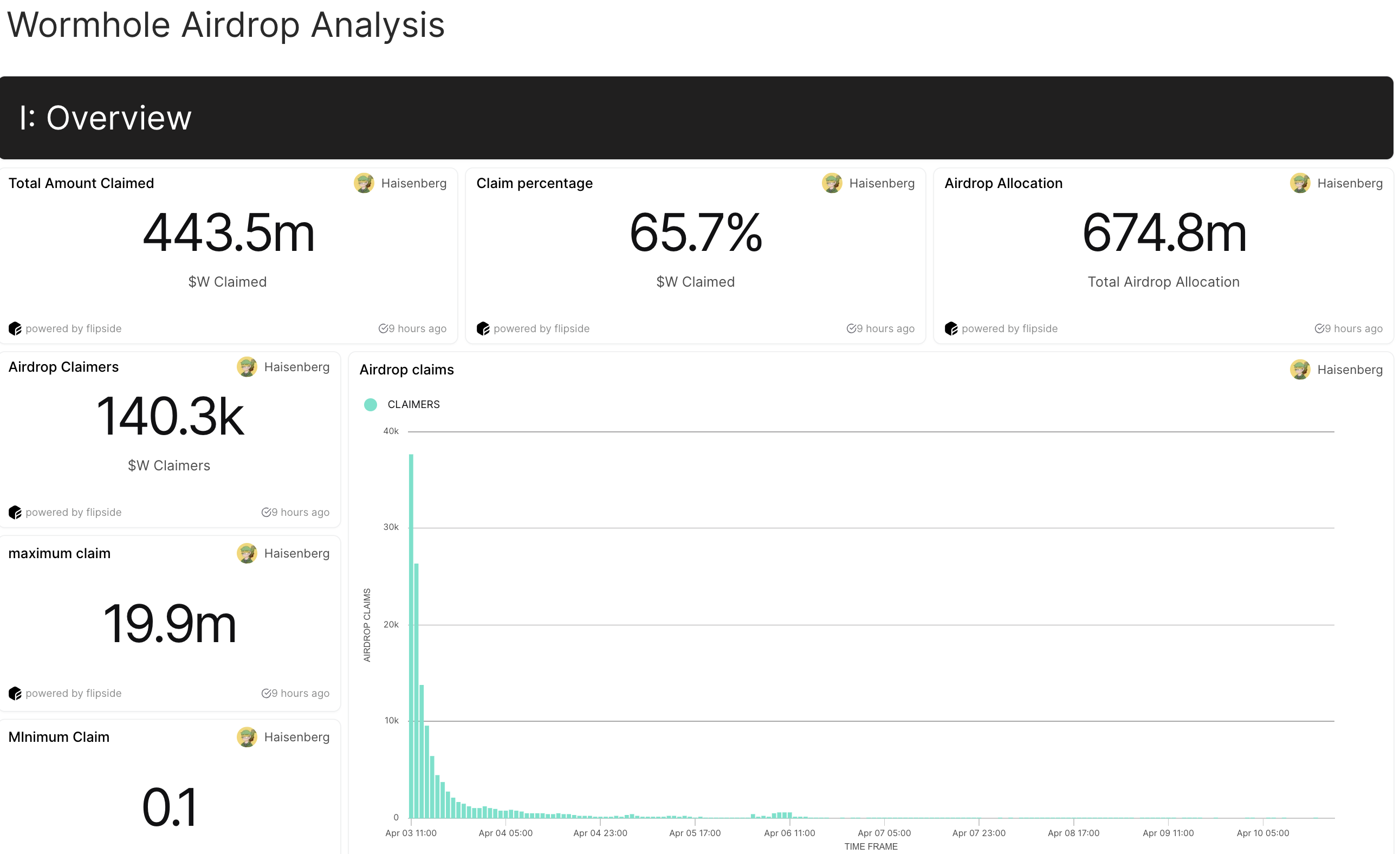Click flipside logo on Airdrop Allocation card
1400x854 pixels.
click(x=951, y=328)
